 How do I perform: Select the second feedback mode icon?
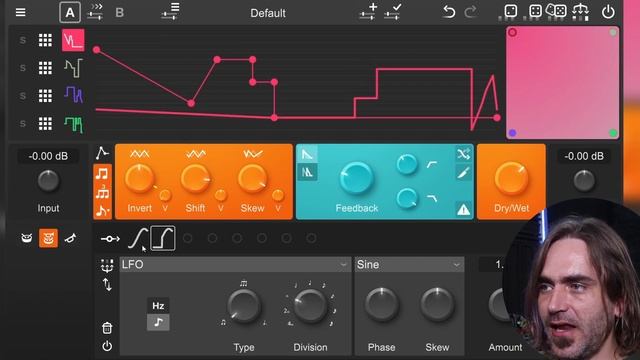[307, 172]
